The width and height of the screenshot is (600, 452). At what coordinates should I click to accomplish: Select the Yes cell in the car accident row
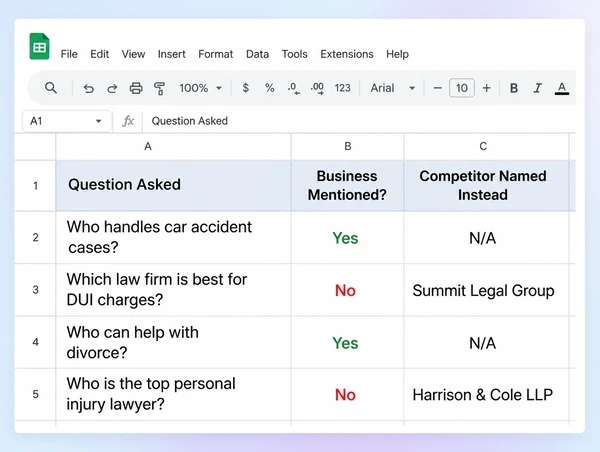[x=347, y=237]
